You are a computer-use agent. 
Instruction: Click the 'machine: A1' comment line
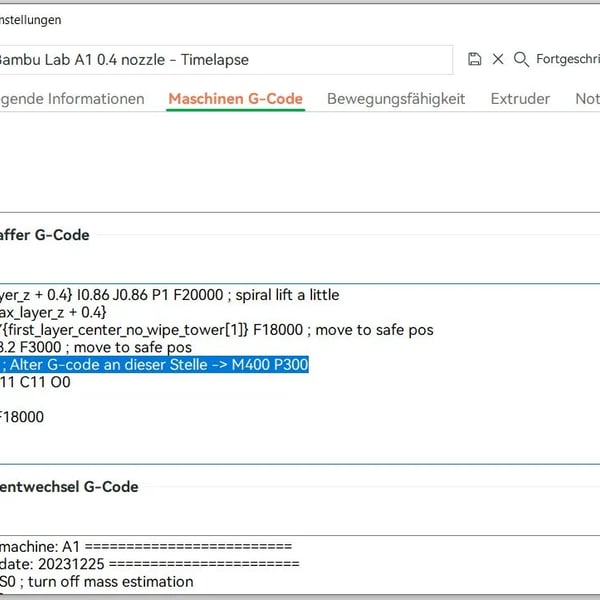point(145,547)
